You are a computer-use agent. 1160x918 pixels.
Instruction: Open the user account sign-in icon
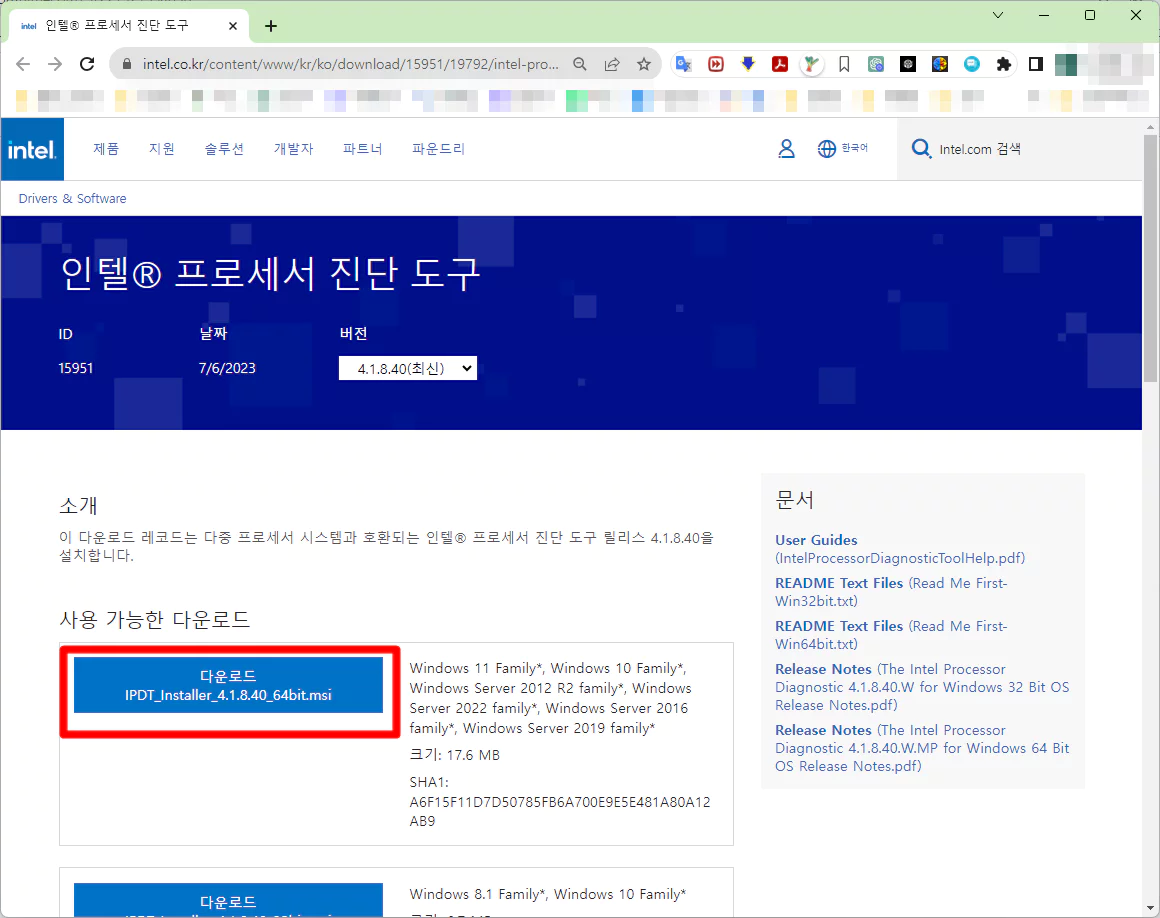click(x=786, y=149)
